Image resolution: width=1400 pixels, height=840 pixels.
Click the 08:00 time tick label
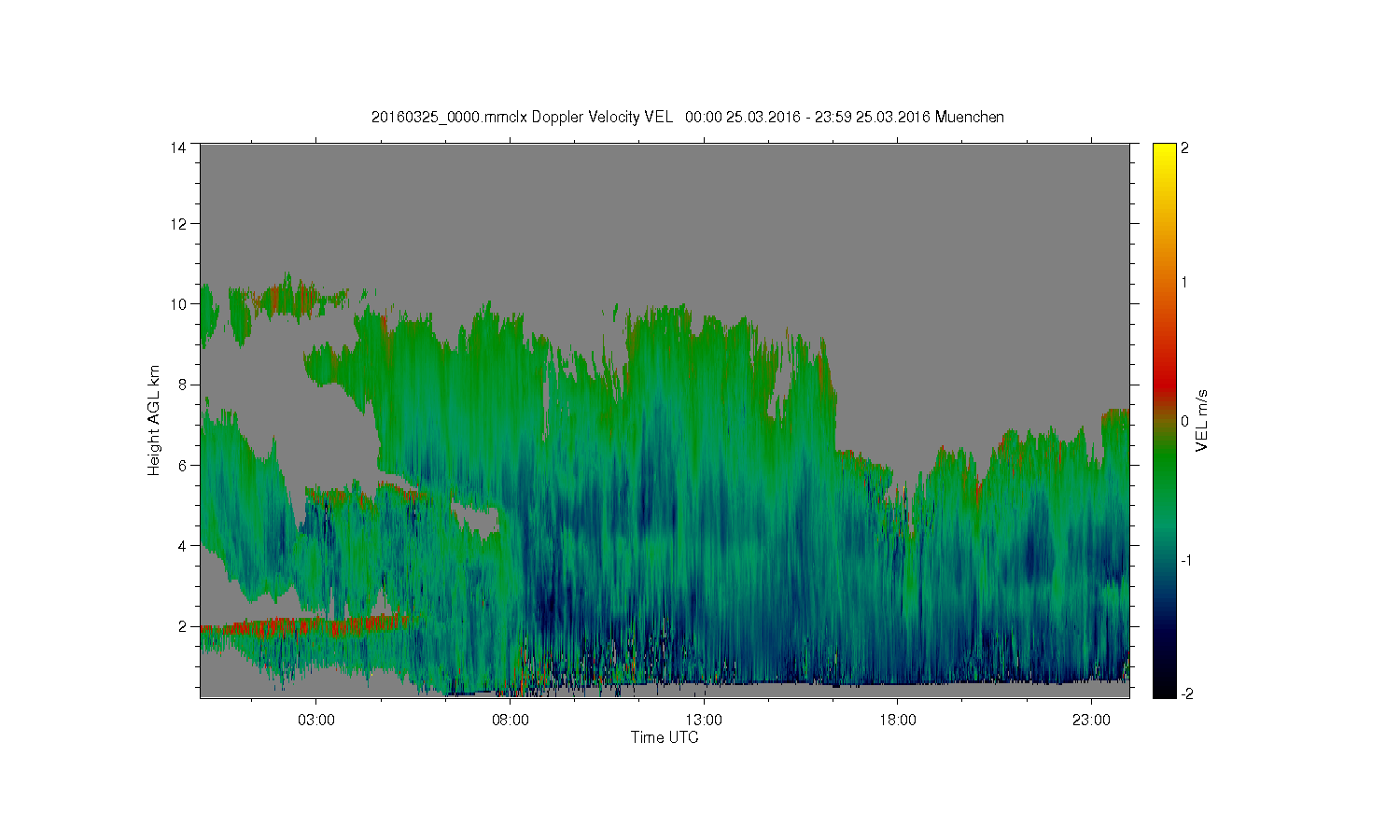tap(511, 721)
